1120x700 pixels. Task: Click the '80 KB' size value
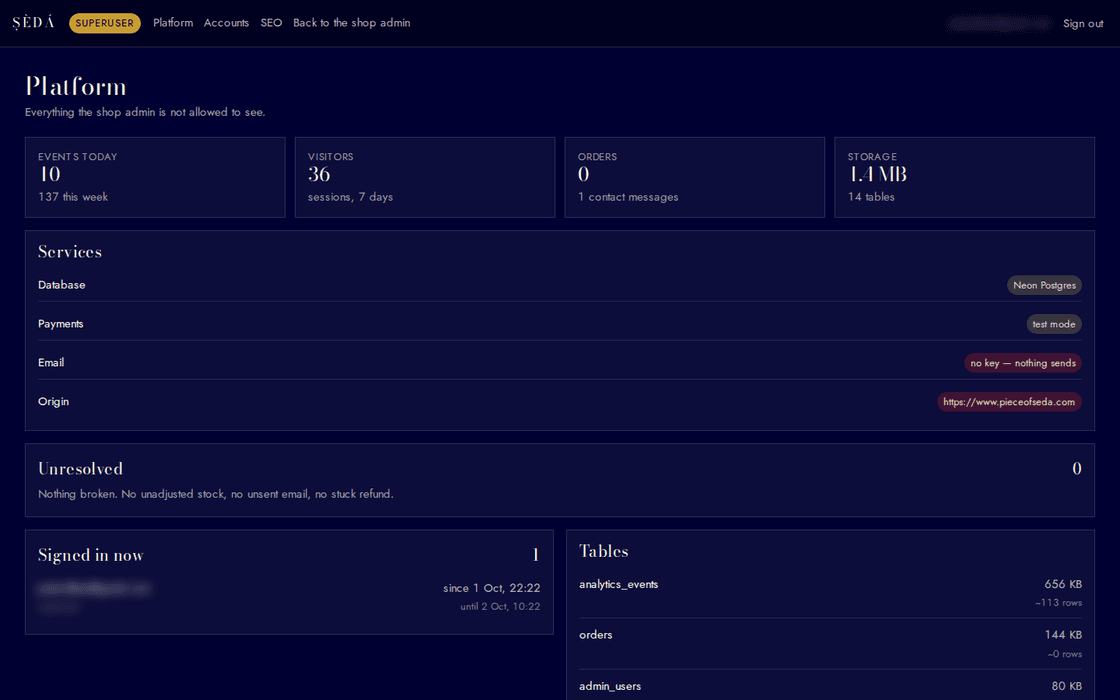1066,686
